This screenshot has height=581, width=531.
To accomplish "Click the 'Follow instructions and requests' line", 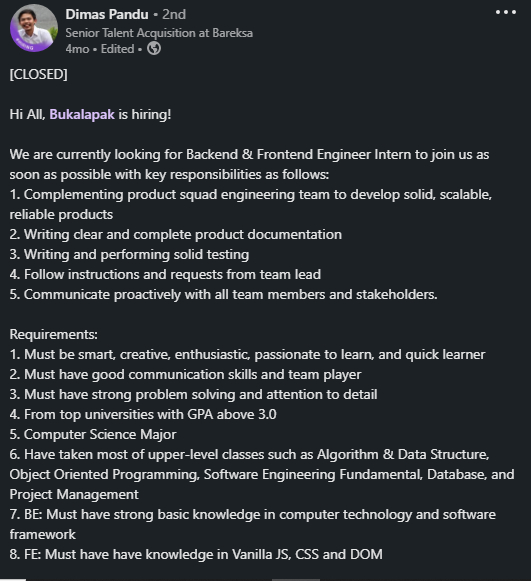I will click(165, 274).
